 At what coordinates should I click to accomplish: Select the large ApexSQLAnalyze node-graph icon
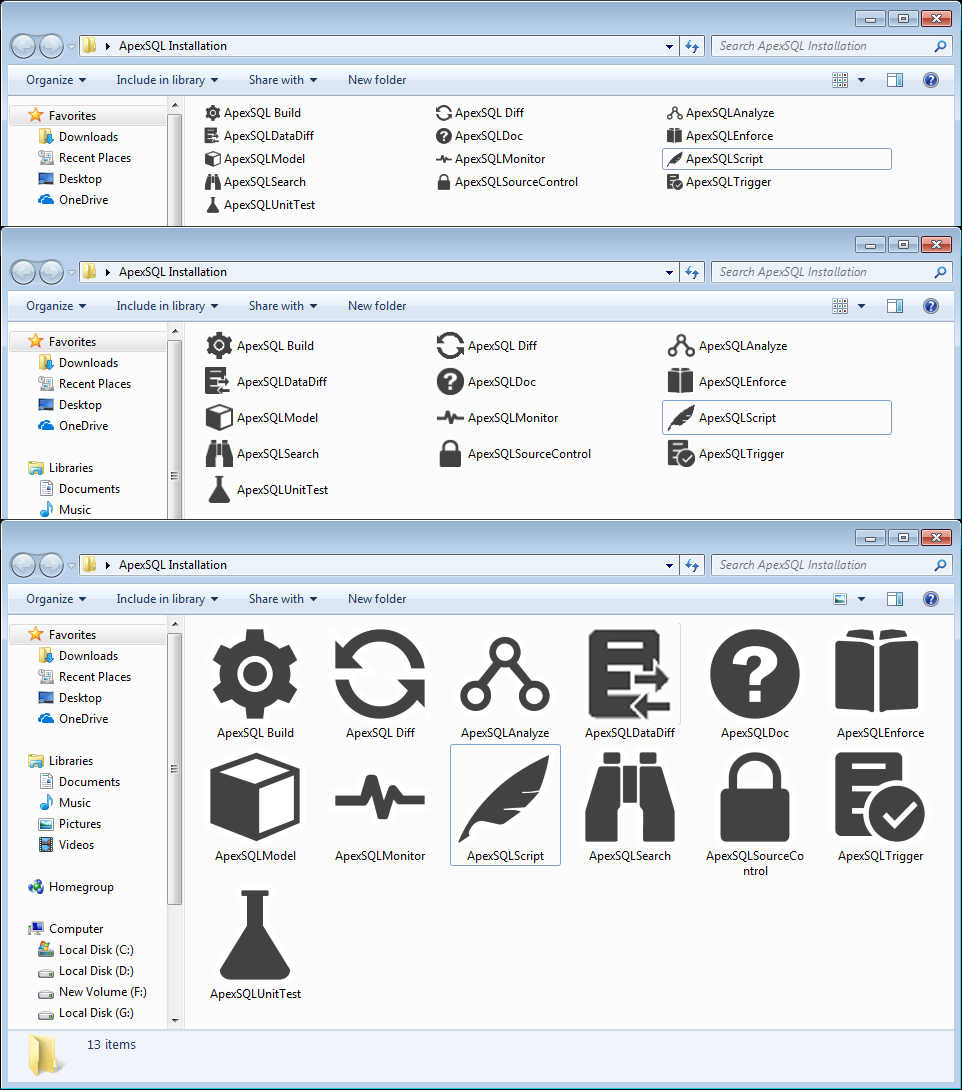pos(505,674)
